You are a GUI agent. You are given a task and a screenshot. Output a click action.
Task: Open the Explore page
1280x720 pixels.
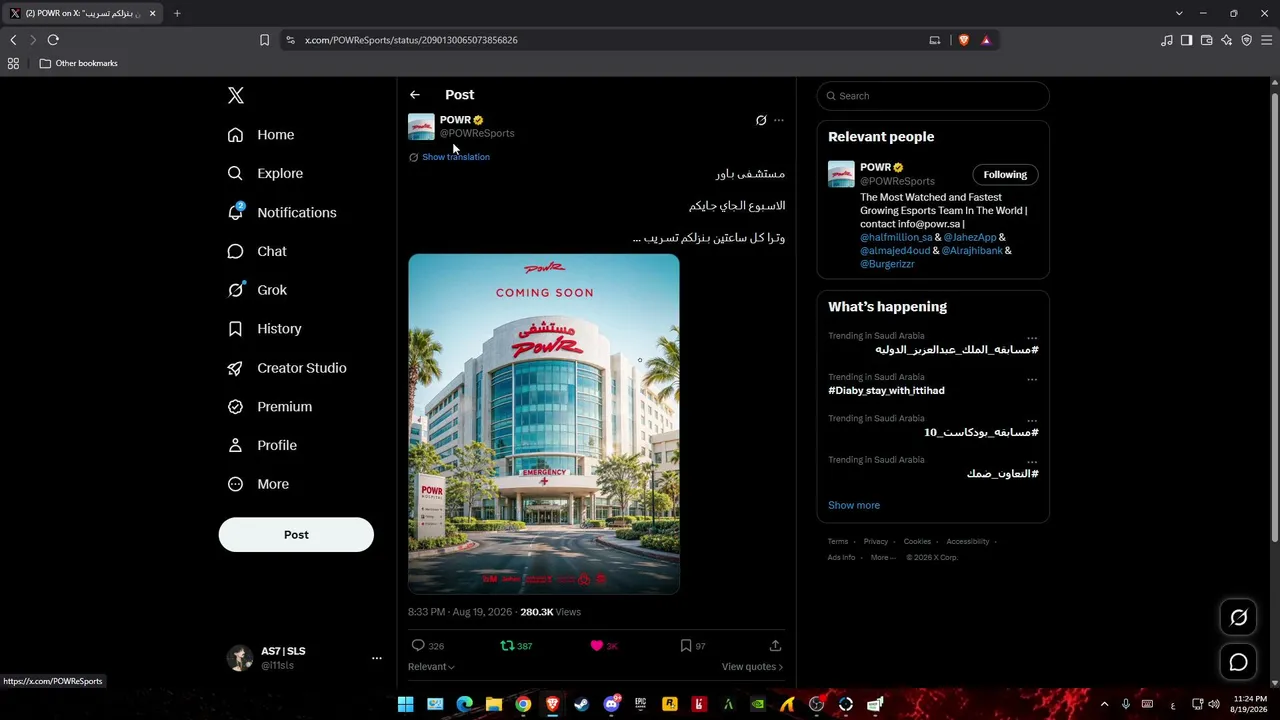(265, 174)
